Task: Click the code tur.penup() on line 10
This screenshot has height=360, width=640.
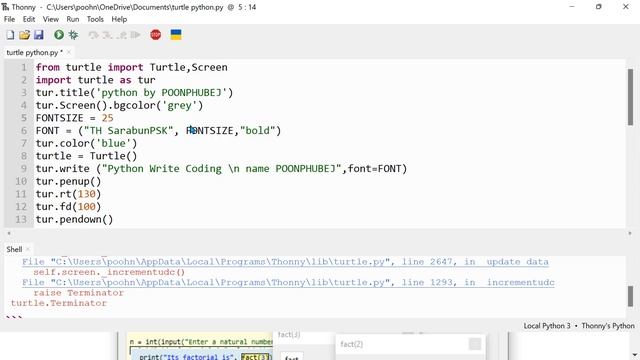Action: [x=69, y=181]
